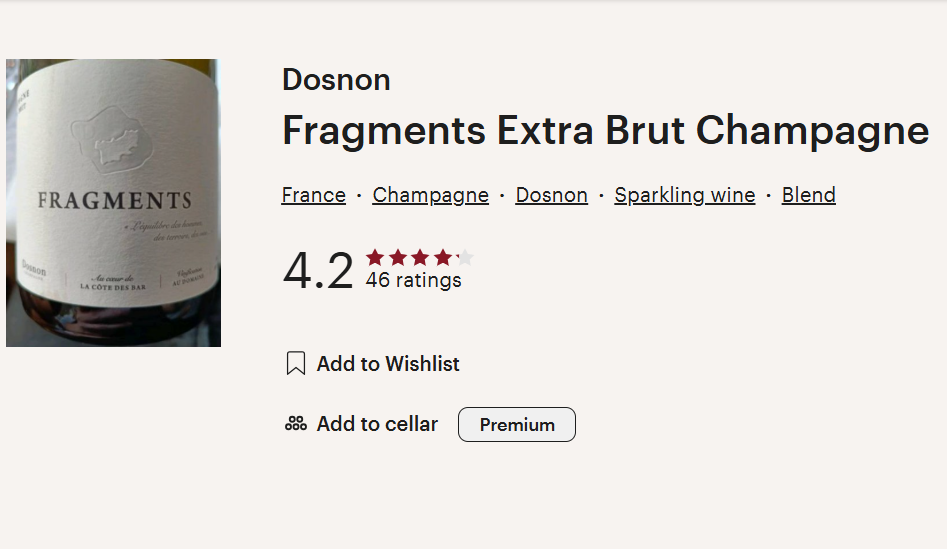Open the Fragments bottle label photo
The image size is (947, 550).
point(114,203)
